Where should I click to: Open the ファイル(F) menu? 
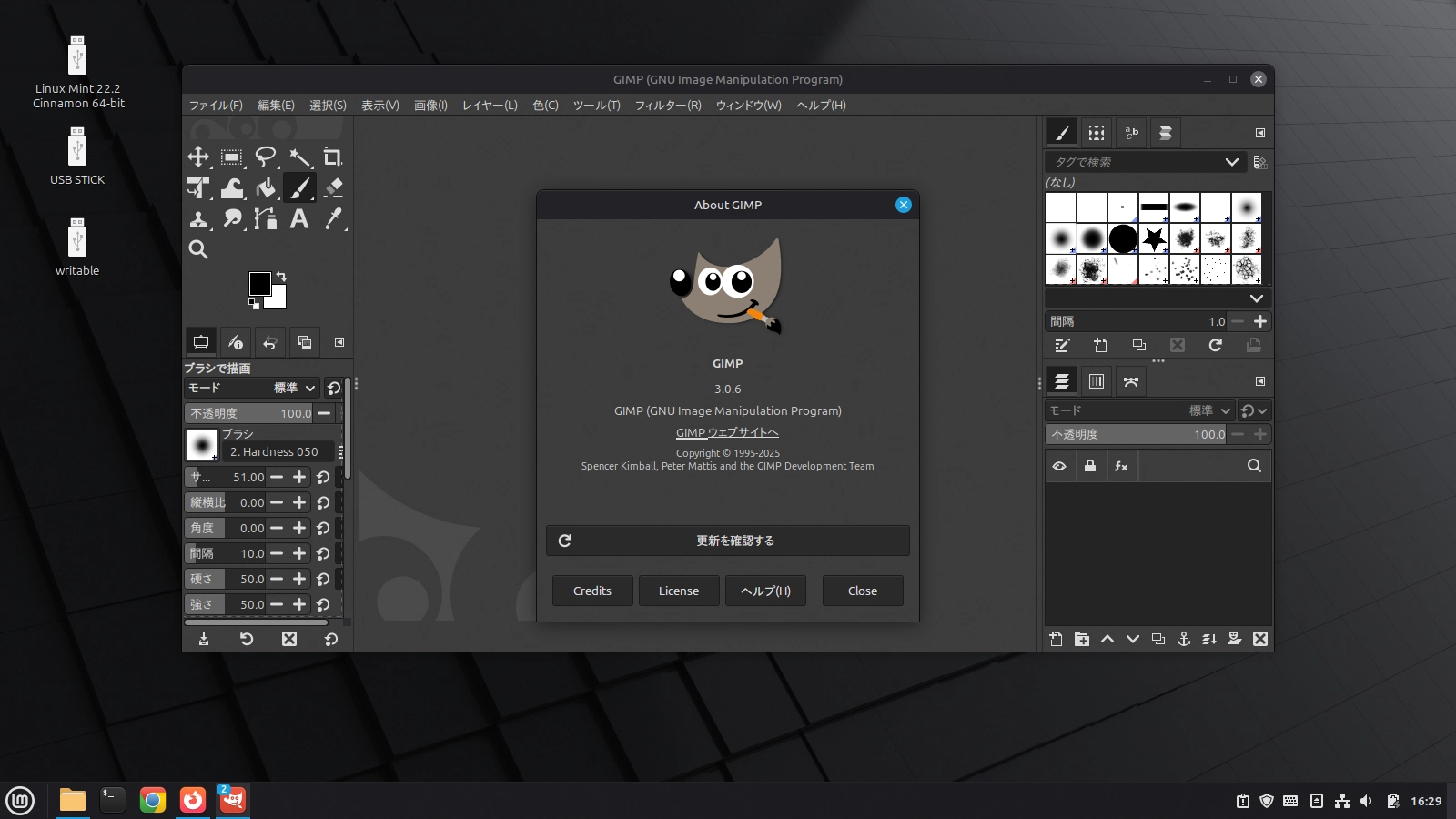[216, 106]
